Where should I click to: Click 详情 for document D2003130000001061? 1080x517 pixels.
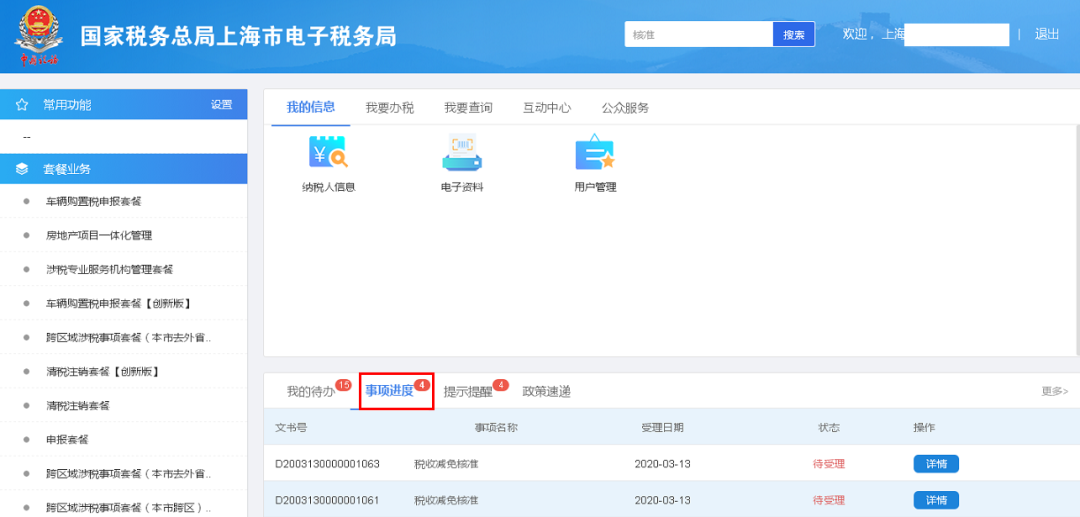click(x=935, y=500)
